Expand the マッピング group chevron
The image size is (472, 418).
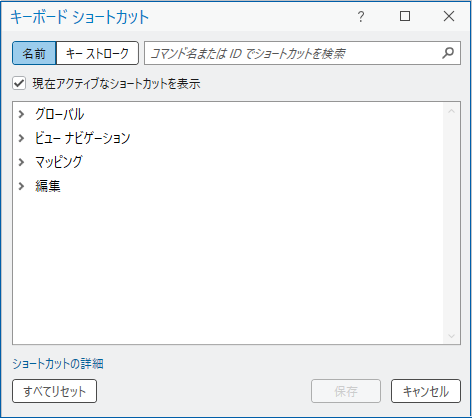pos(21,162)
